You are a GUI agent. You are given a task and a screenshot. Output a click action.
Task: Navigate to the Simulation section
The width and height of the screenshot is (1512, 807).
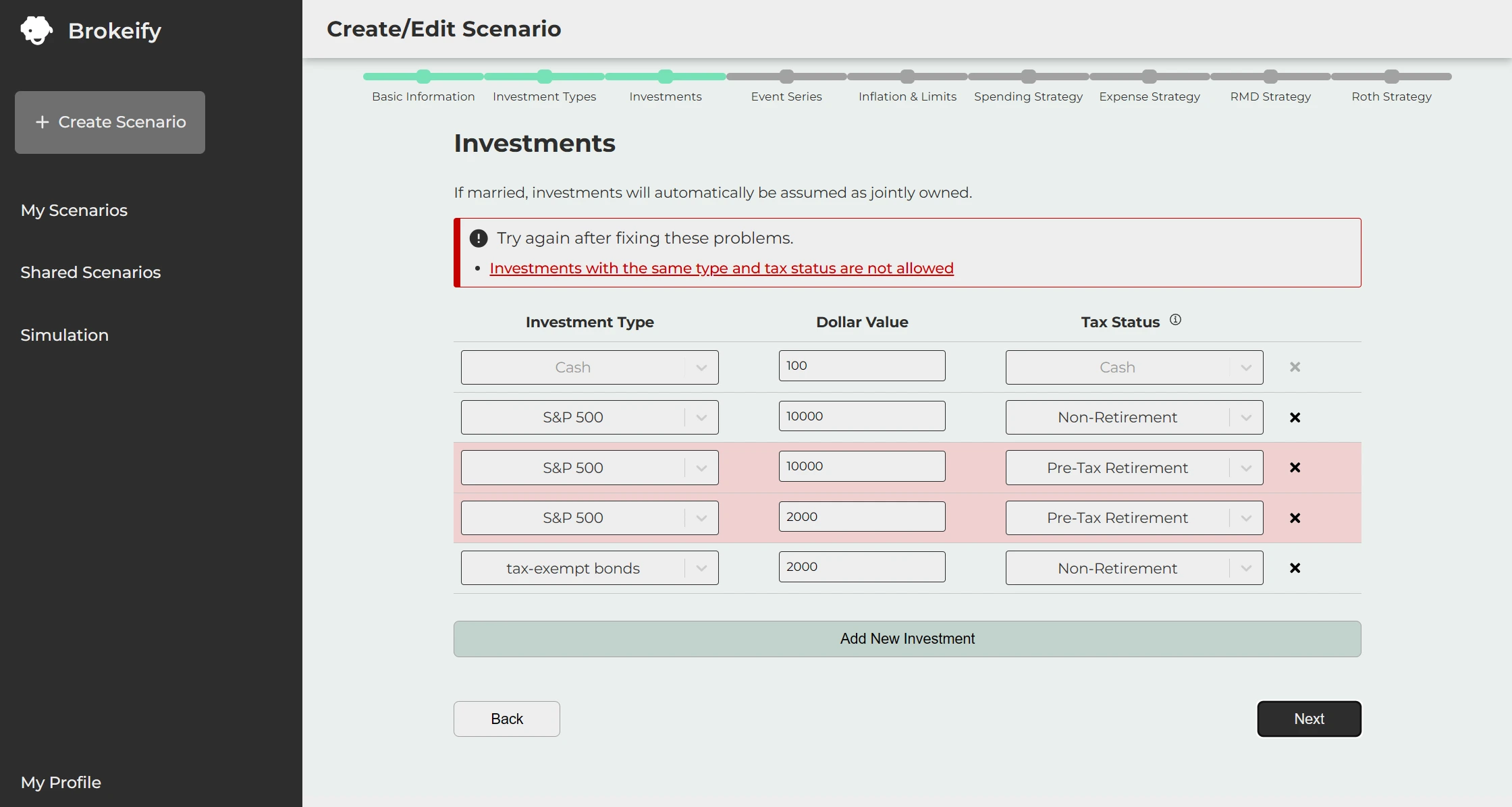(64, 335)
